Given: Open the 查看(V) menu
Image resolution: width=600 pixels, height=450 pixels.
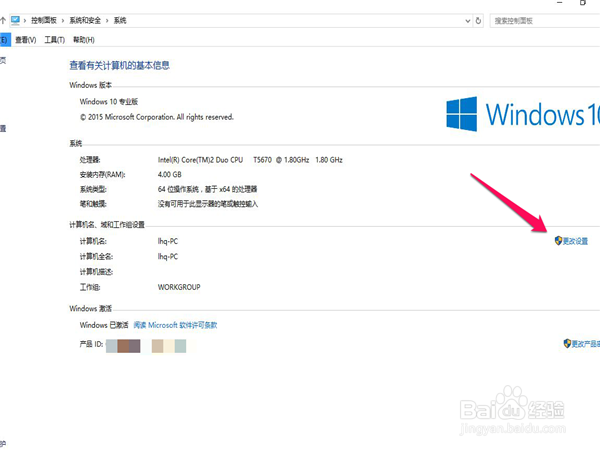Looking at the screenshot, I should [26, 40].
